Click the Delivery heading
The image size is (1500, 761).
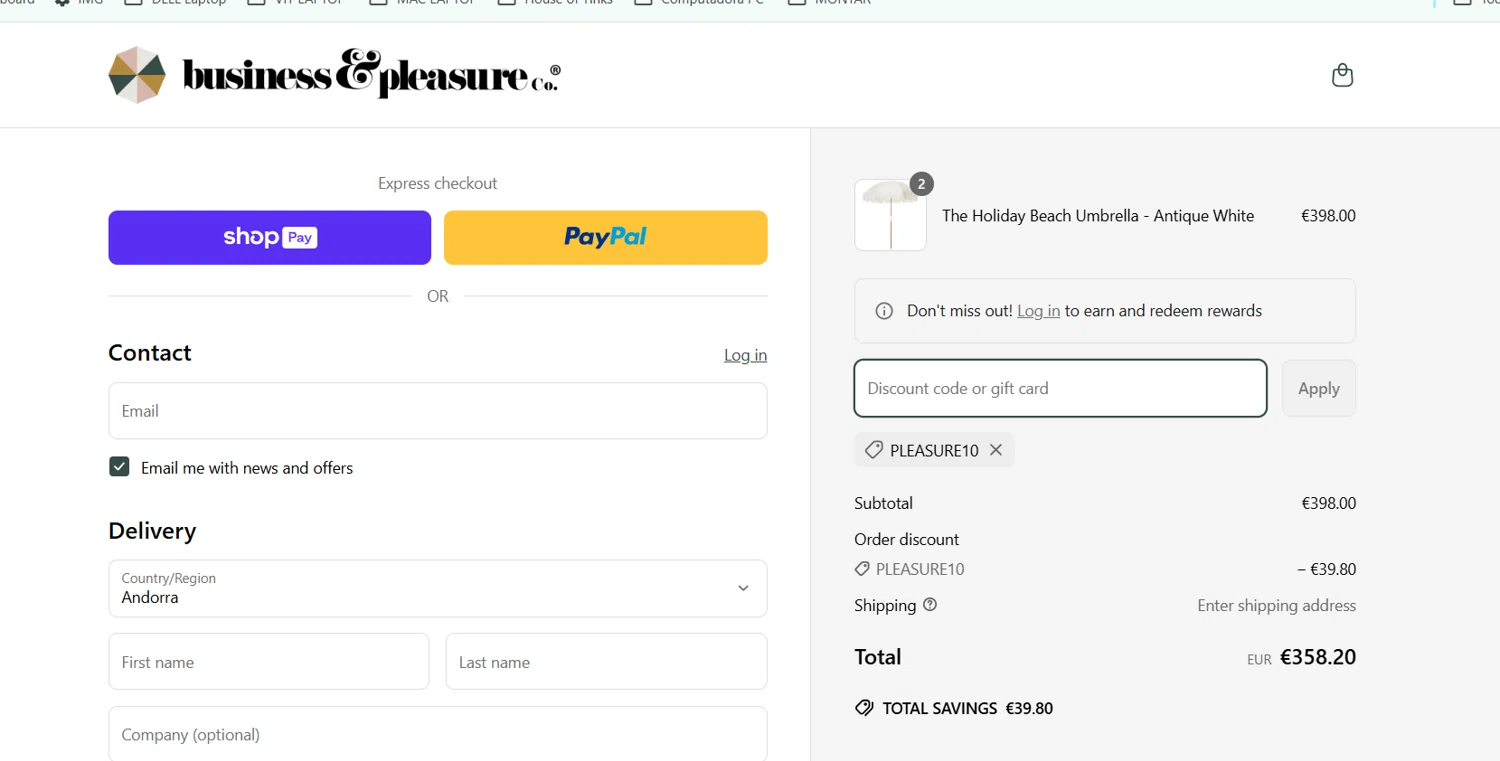152,530
